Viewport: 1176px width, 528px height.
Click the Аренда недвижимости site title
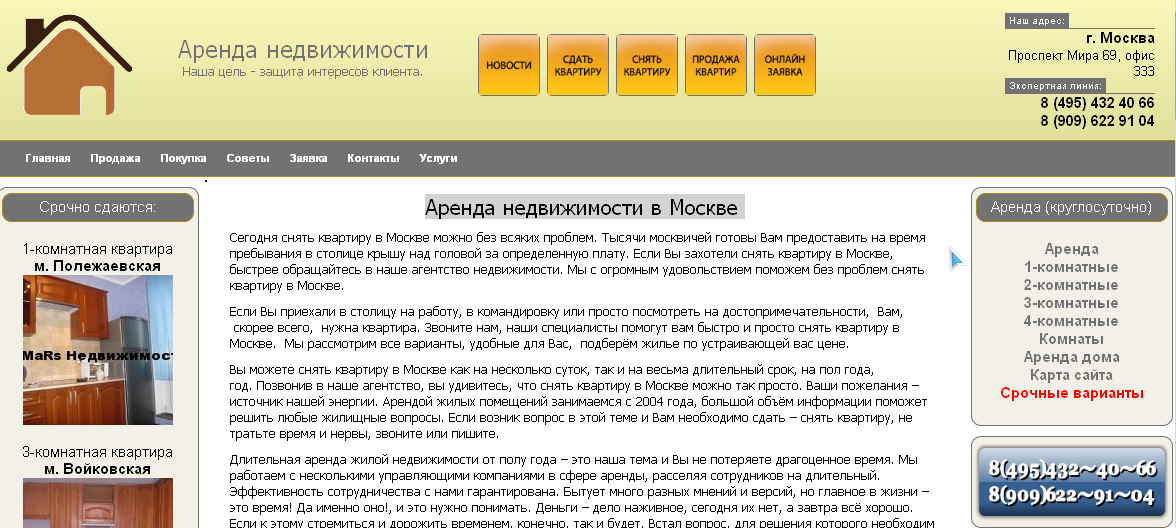coord(303,50)
